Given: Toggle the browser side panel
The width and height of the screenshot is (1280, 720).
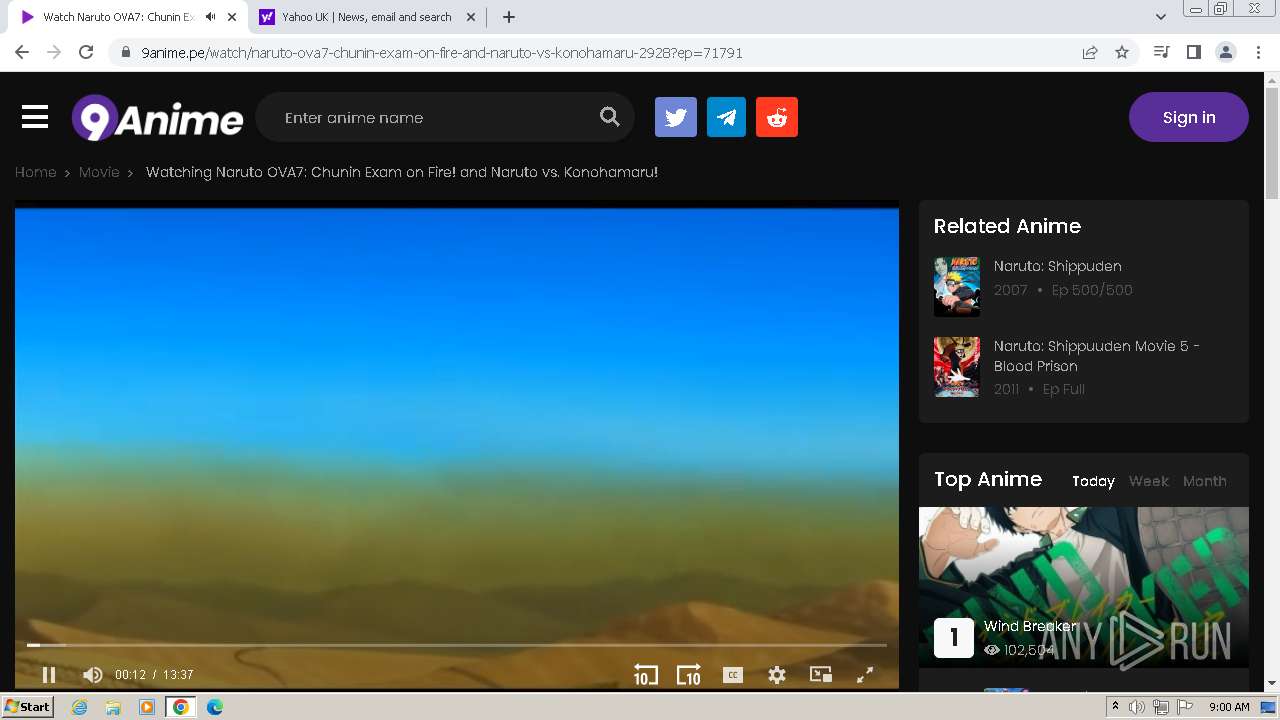Looking at the screenshot, I should tap(1193, 52).
